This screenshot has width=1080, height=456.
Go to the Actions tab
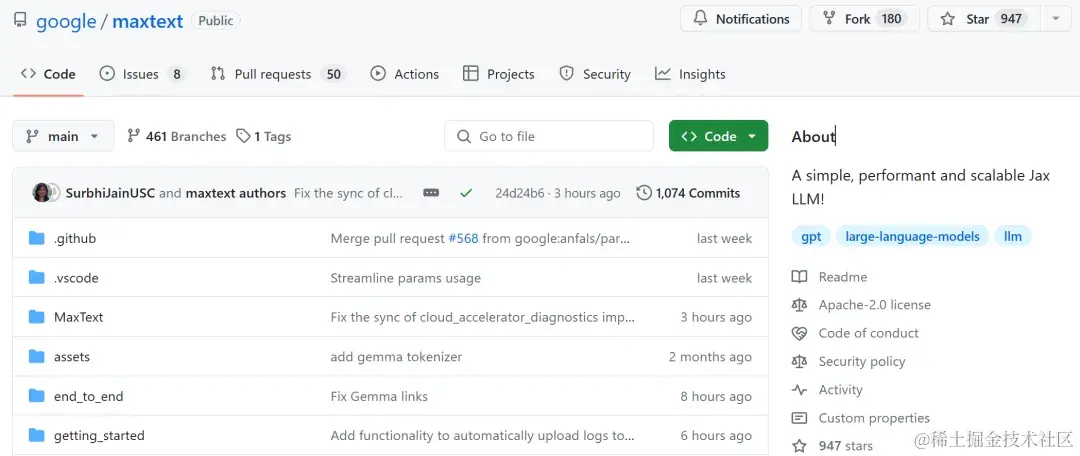(404, 74)
